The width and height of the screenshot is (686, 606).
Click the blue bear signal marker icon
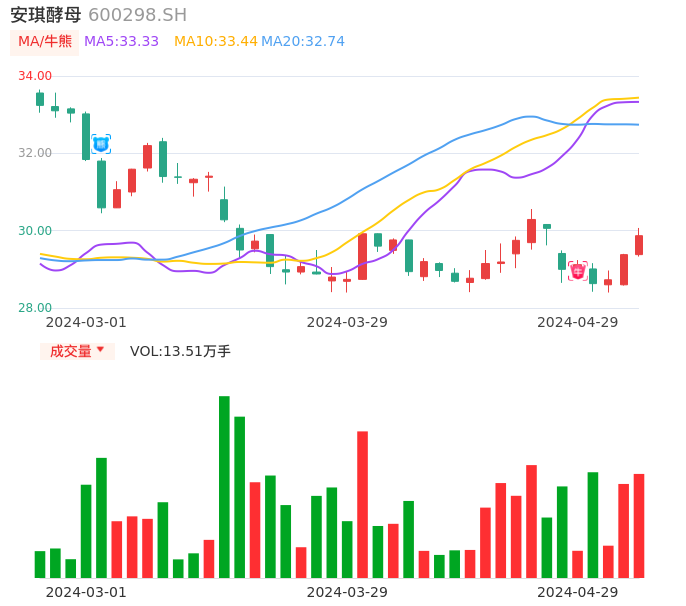pyautogui.click(x=101, y=144)
